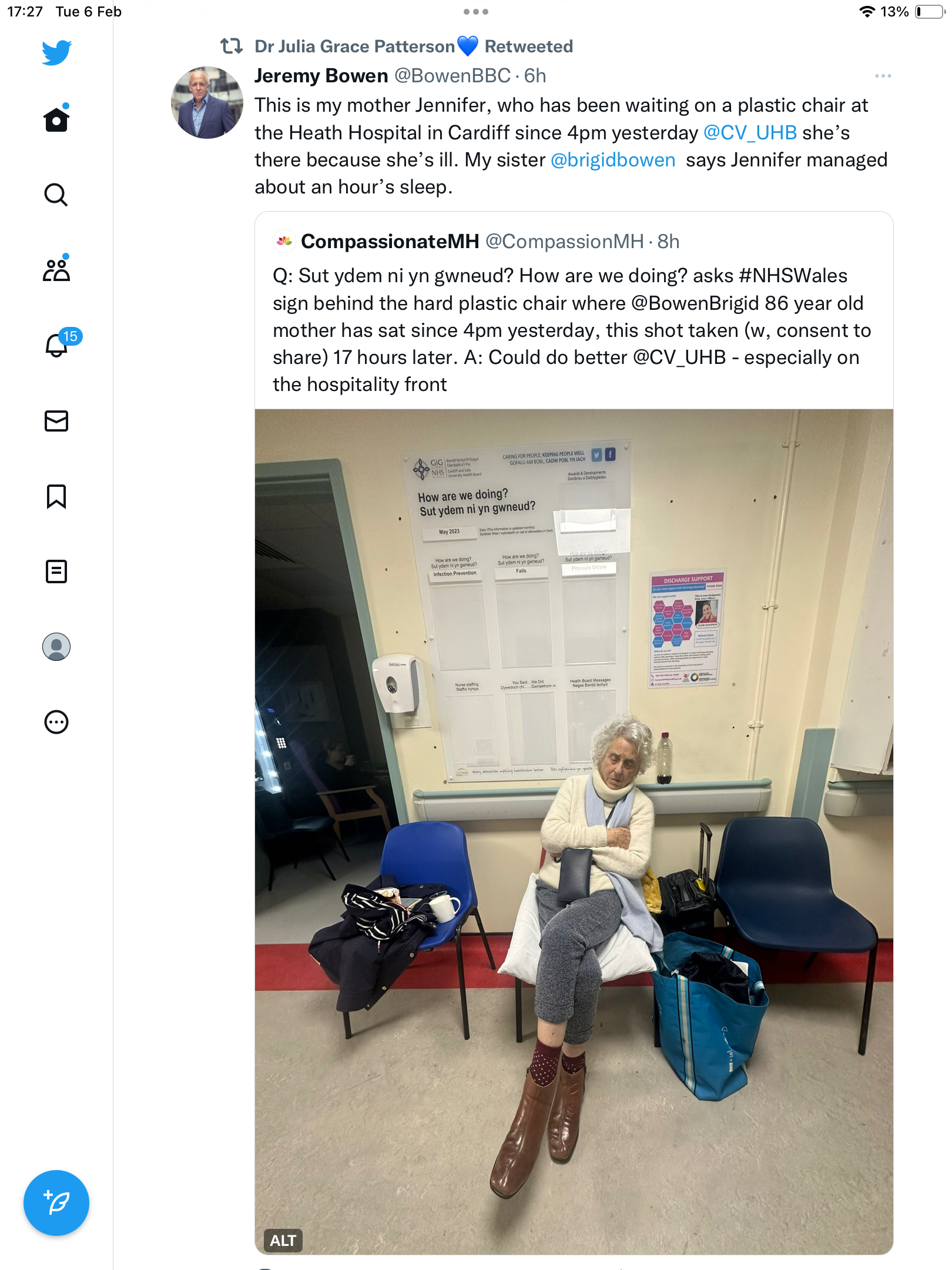This screenshot has height=1270, width=952.
Task: Open the hospital waiting photo
Action: pyautogui.click(x=574, y=831)
